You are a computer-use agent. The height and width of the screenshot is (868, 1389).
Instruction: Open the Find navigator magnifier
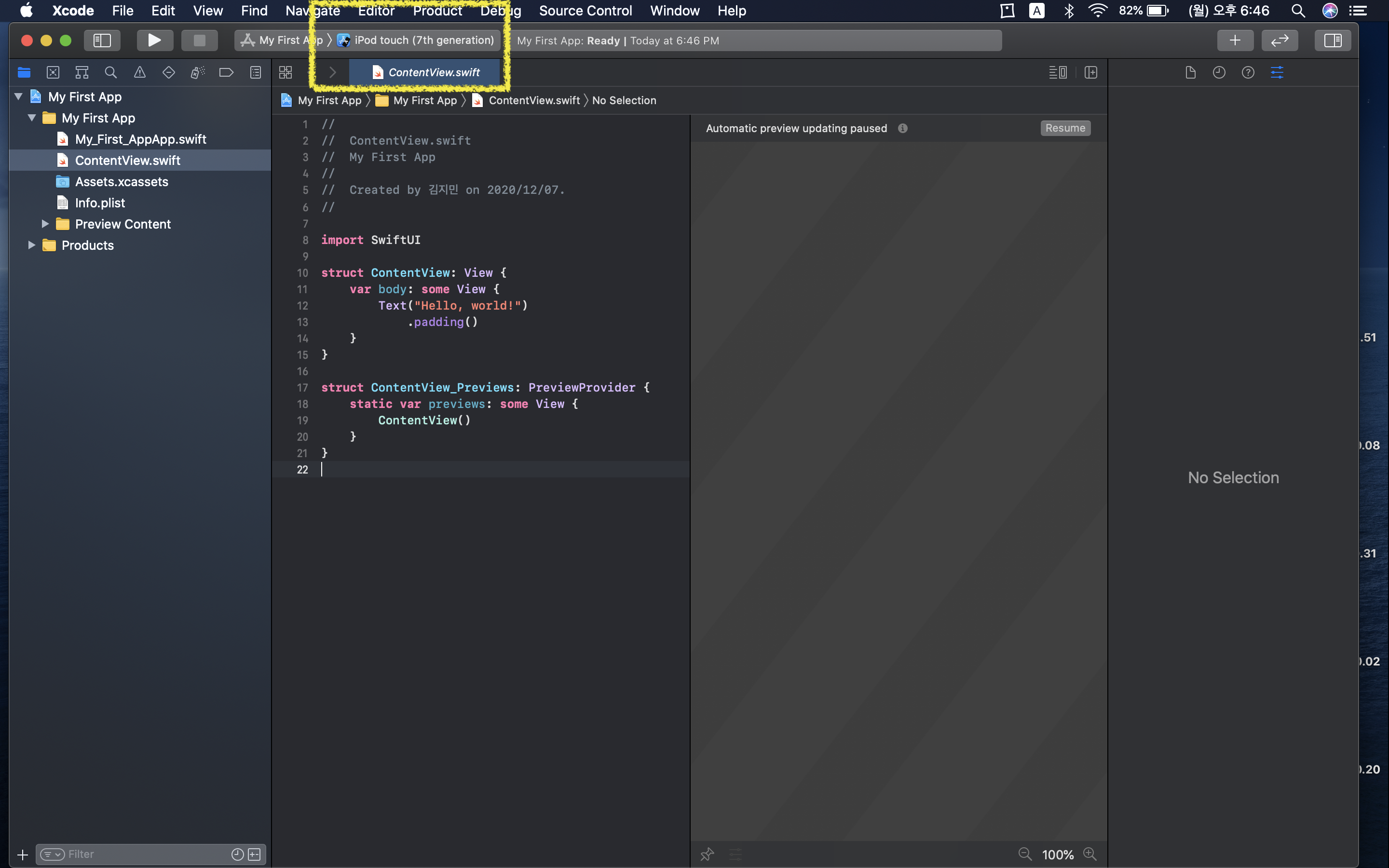pos(111,72)
